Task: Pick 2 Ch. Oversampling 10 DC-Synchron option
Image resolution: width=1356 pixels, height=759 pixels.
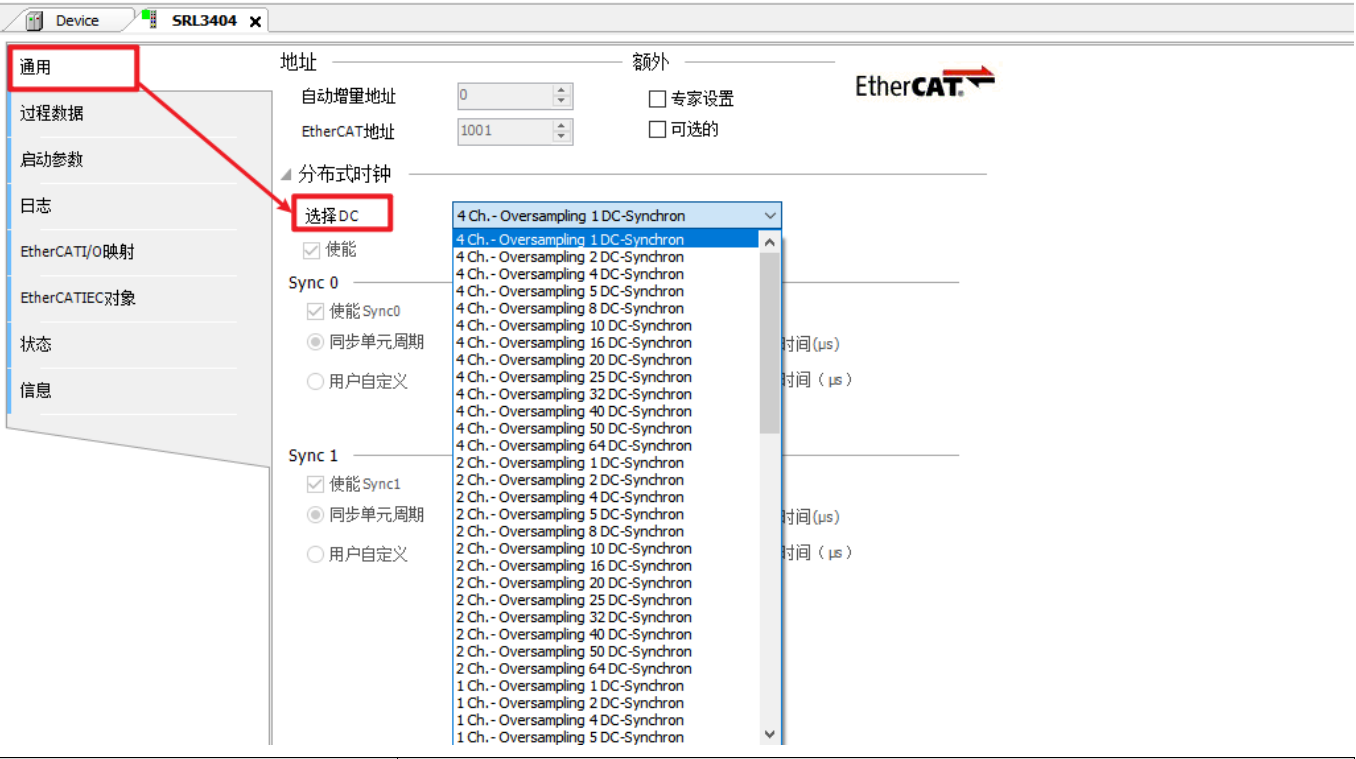Action: click(x=573, y=549)
